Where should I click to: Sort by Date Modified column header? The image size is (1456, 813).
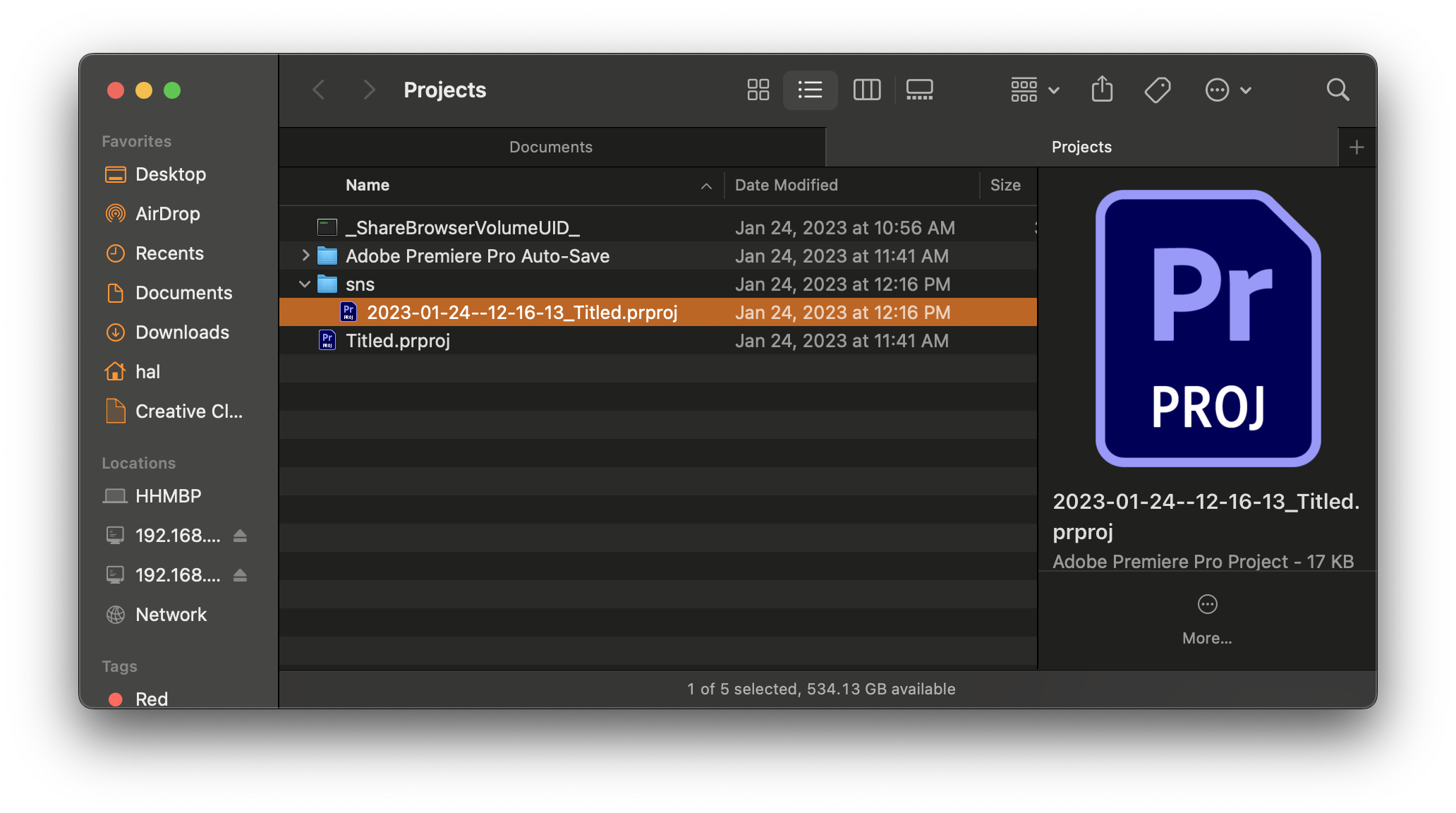point(787,185)
